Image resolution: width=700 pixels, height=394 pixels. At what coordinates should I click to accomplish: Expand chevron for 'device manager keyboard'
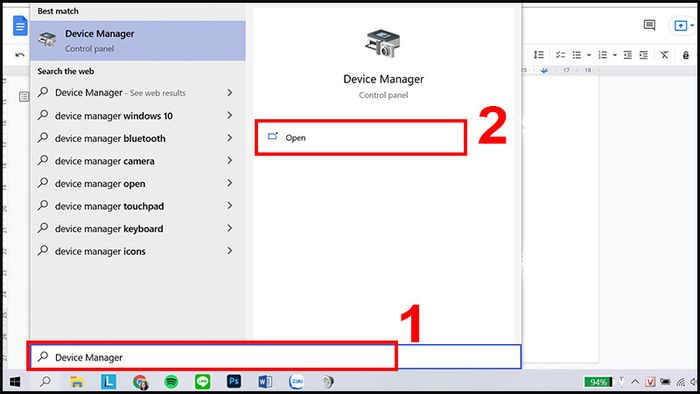coord(229,228)
